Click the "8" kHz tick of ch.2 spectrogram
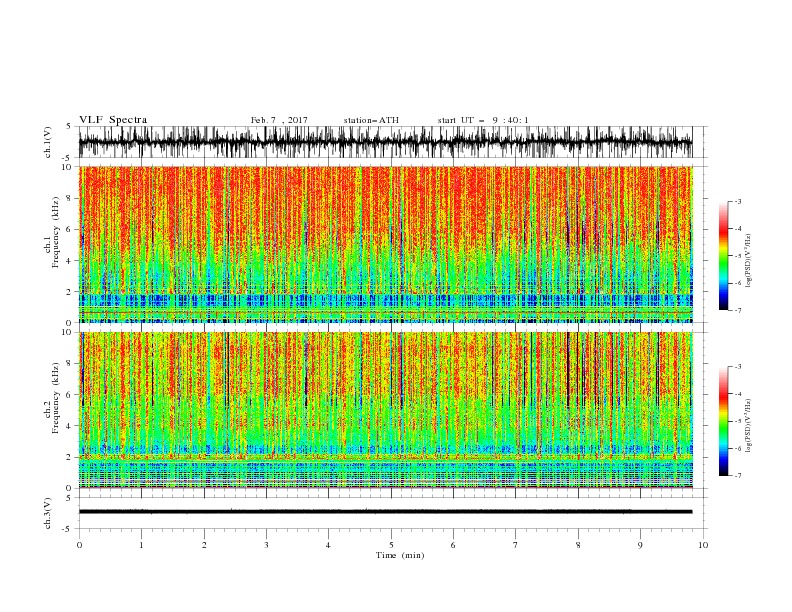The image size is (792, 612). pyautogui.click(x=69, y=363)
